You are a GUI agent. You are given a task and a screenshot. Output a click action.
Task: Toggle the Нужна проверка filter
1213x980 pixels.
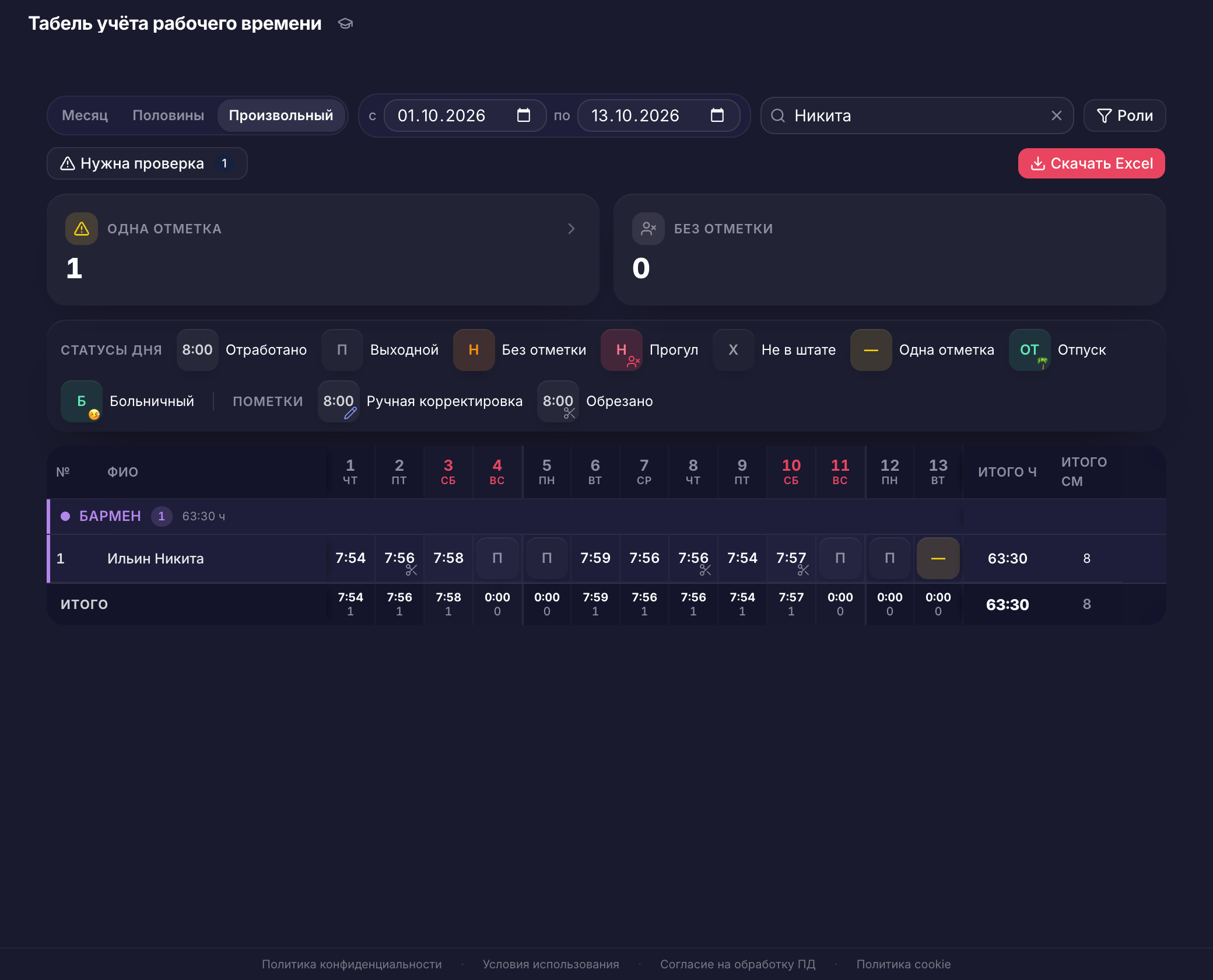[x=147, y=163]
